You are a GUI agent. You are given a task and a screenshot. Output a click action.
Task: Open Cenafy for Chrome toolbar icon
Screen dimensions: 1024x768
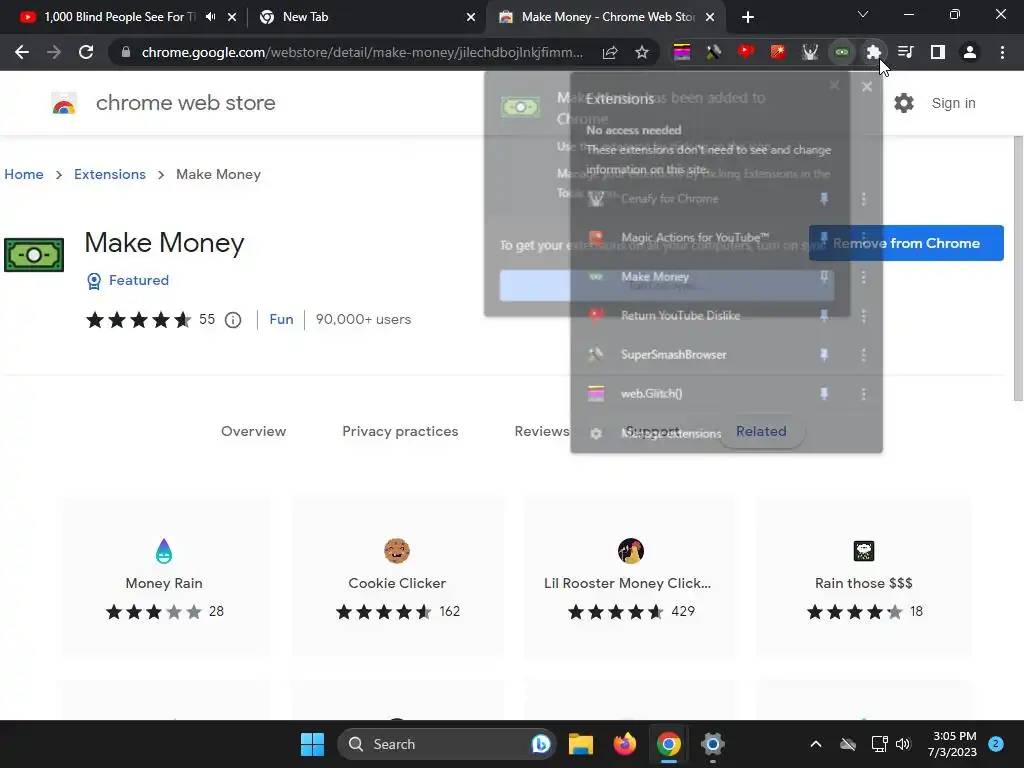(x=810, y=52)
